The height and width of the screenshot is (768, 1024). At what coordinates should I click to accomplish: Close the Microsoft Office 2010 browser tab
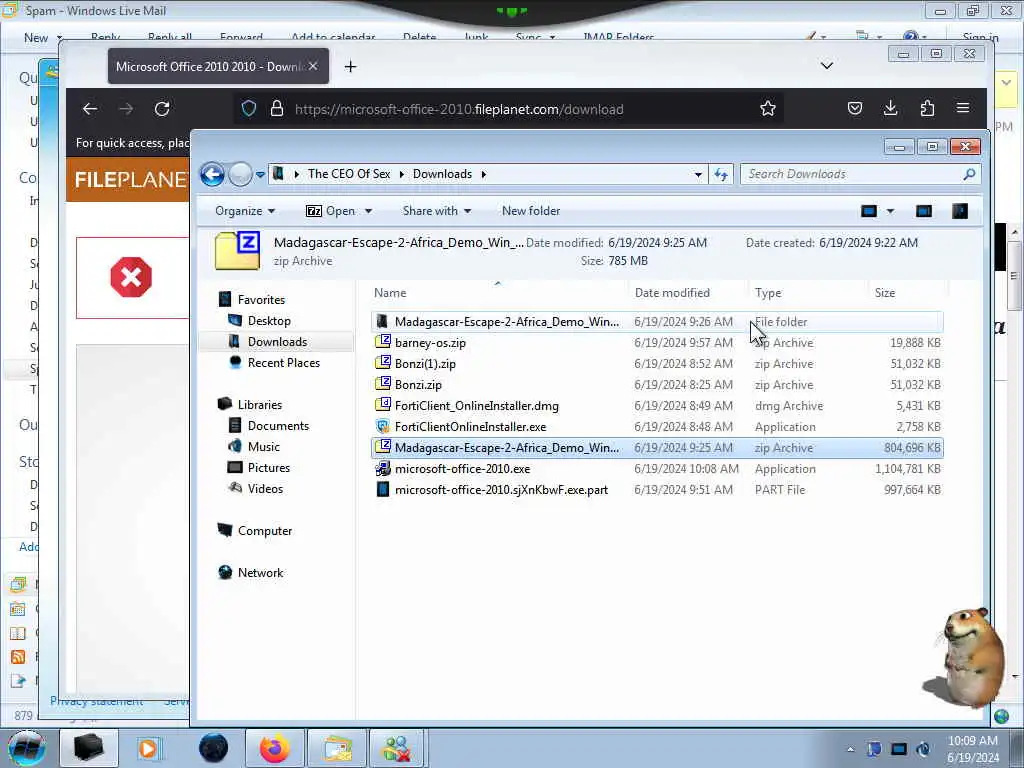click(313, 66)
